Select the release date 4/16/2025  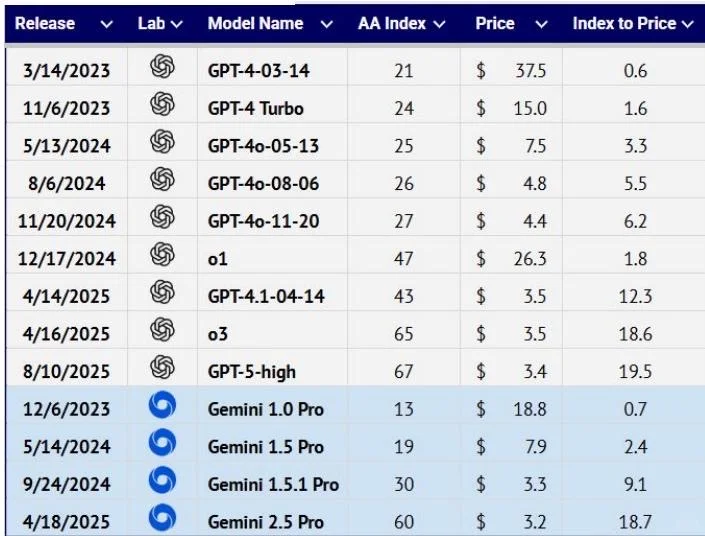(x=67, y=334)
